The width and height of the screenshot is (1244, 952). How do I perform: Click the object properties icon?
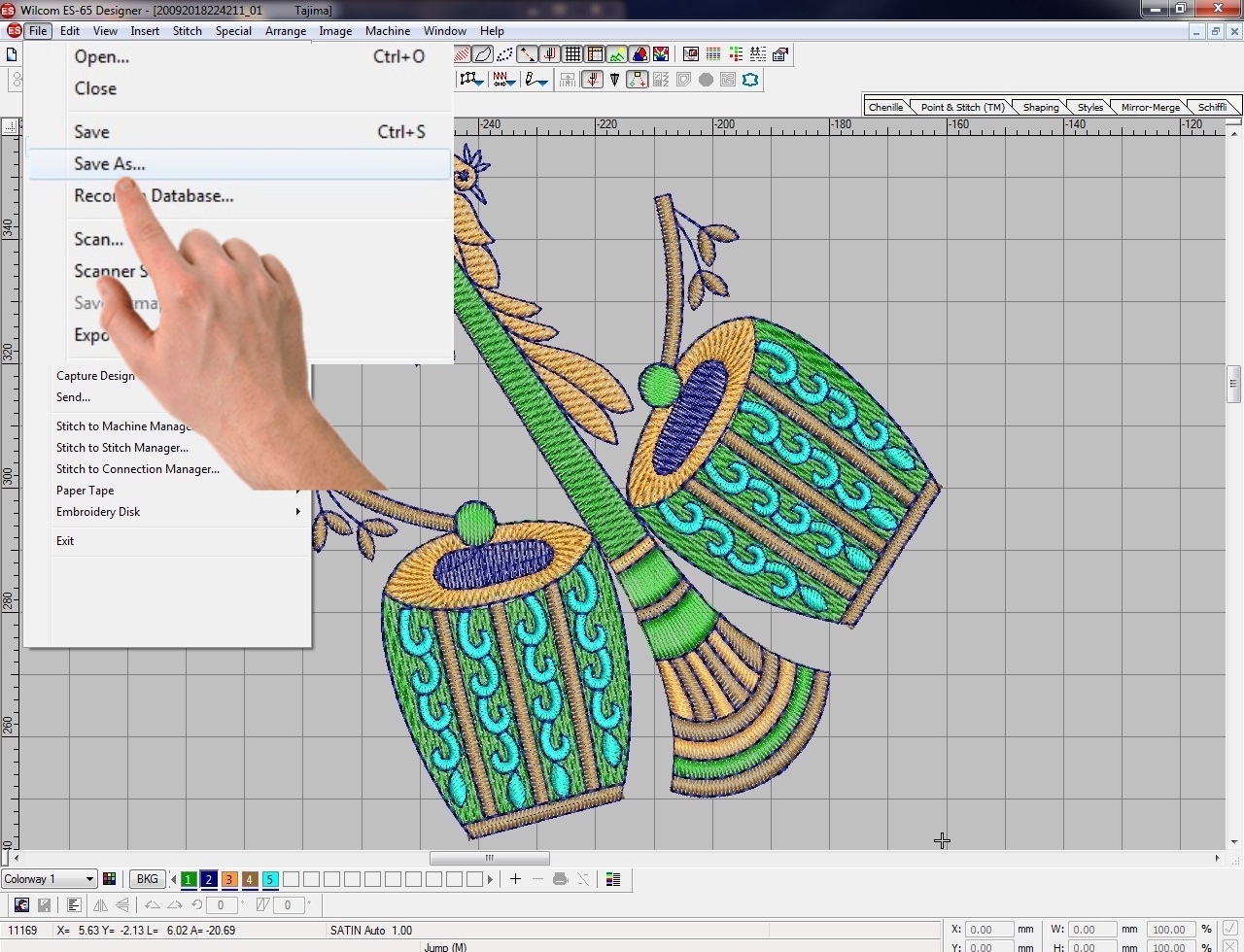pyautogui.click(x=779, y=54)
